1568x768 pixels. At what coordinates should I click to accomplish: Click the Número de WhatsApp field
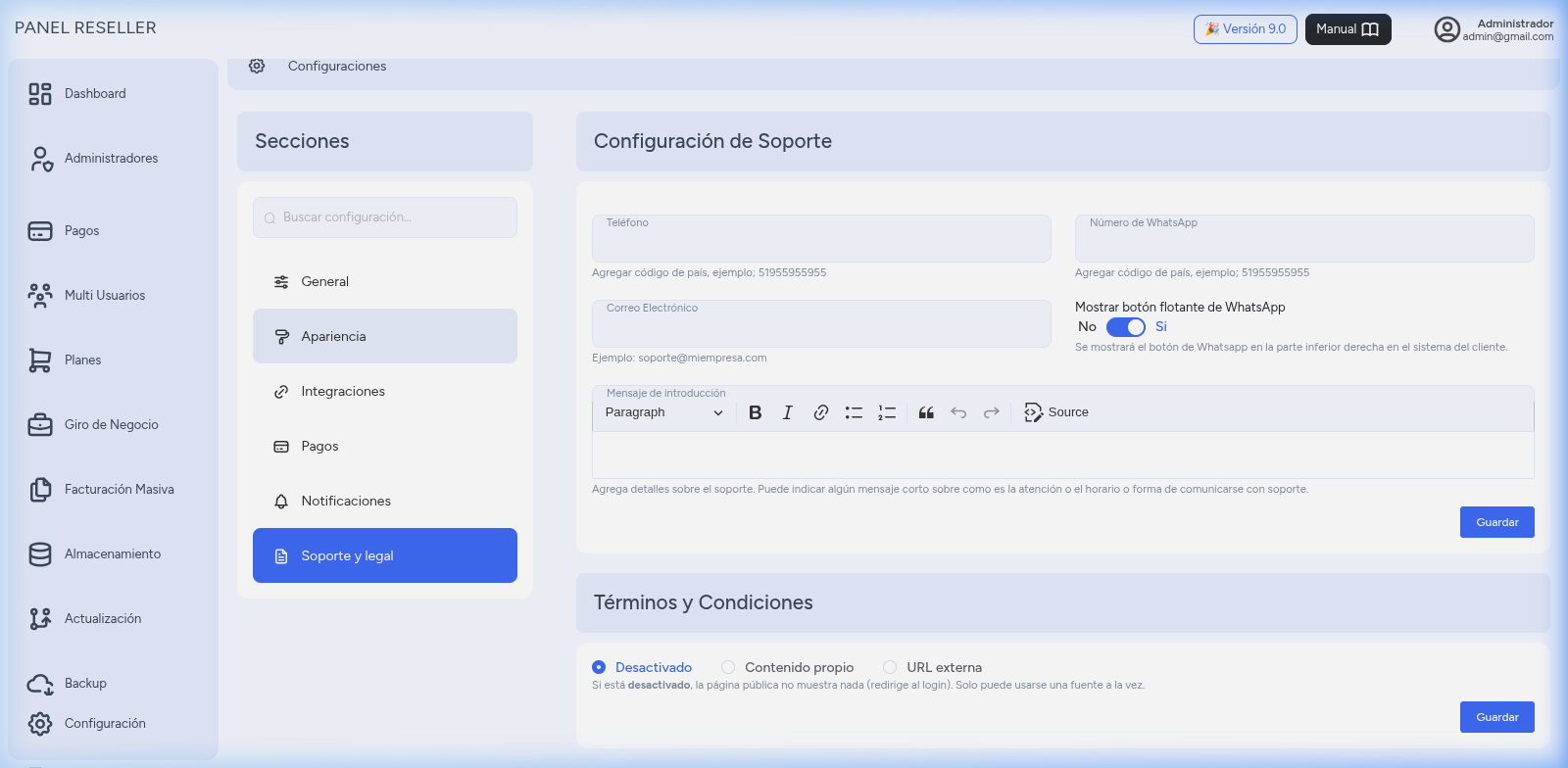pyautogui.click(x=1304, y=238)
